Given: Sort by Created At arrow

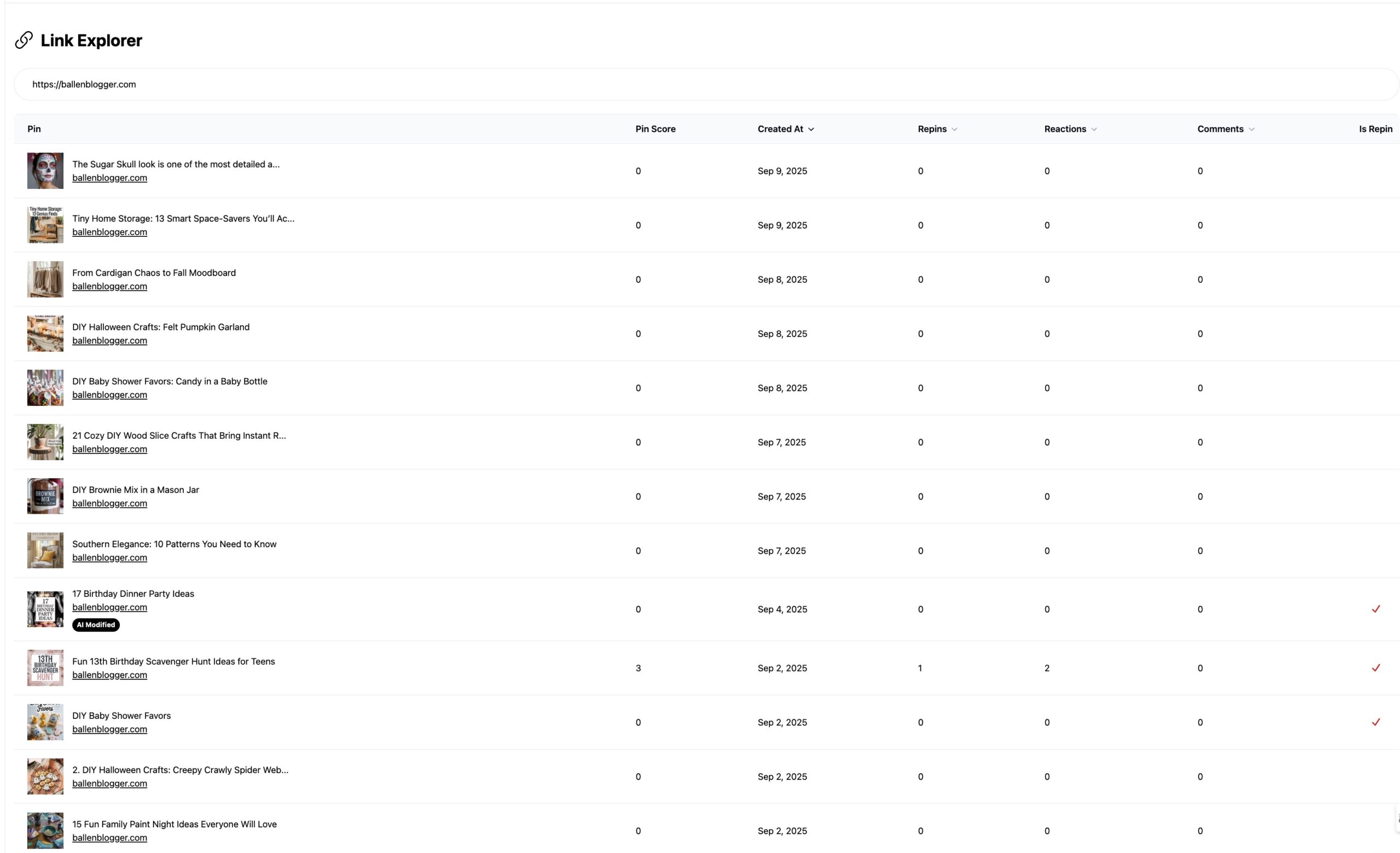Looking at the screenshot, I should pyautogui.click(x=812, y=130).
